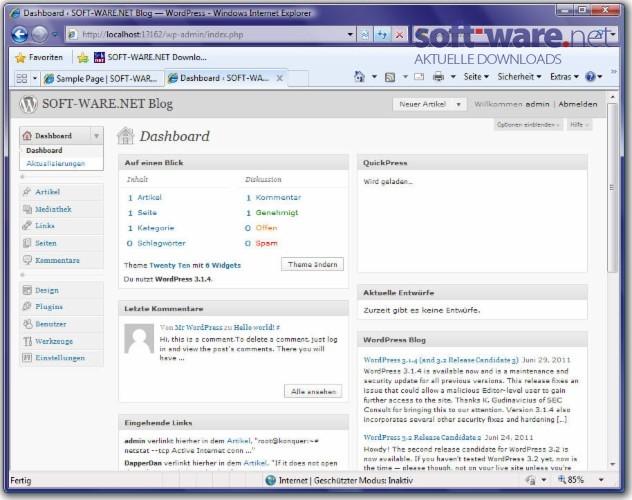
Task: Collapse the Dashboard sidebar menu arrow
Action: [x=96, y=136]
